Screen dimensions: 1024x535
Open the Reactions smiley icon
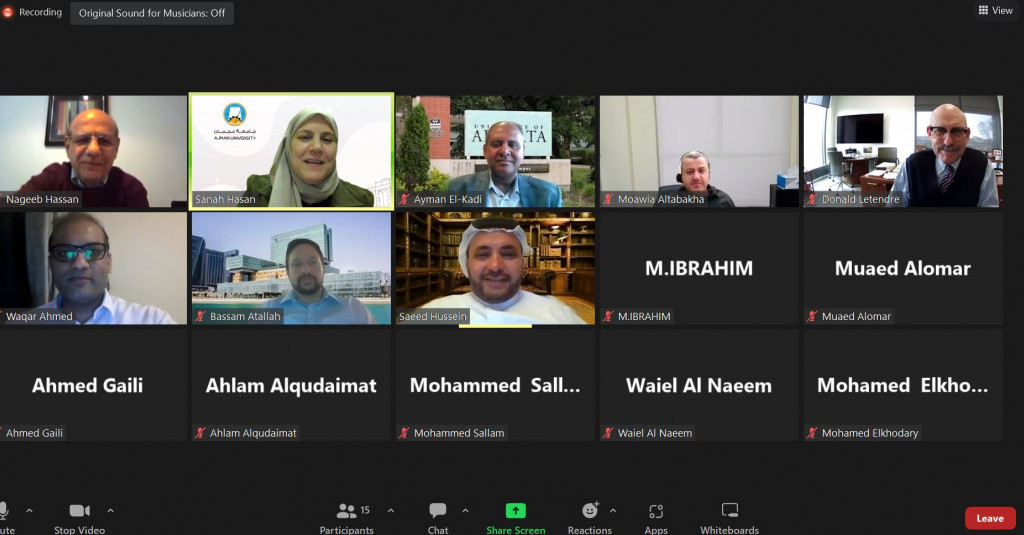coord(590,510)
